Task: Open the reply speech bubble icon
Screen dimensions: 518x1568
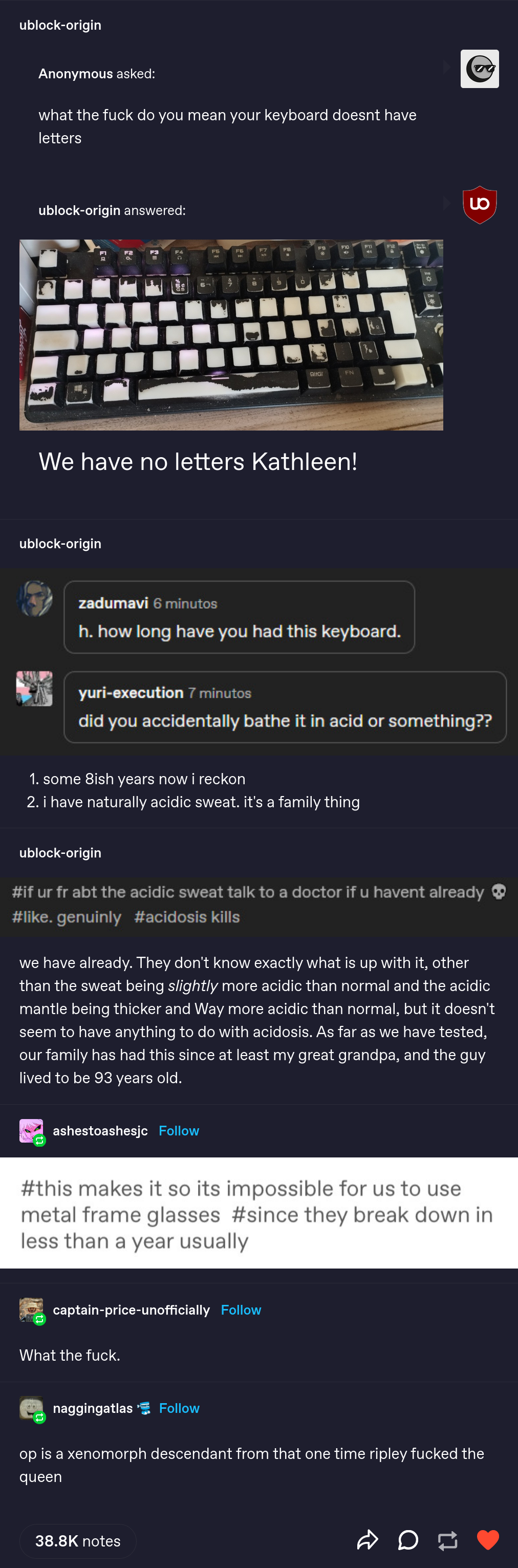Action: coord(408,1540)
